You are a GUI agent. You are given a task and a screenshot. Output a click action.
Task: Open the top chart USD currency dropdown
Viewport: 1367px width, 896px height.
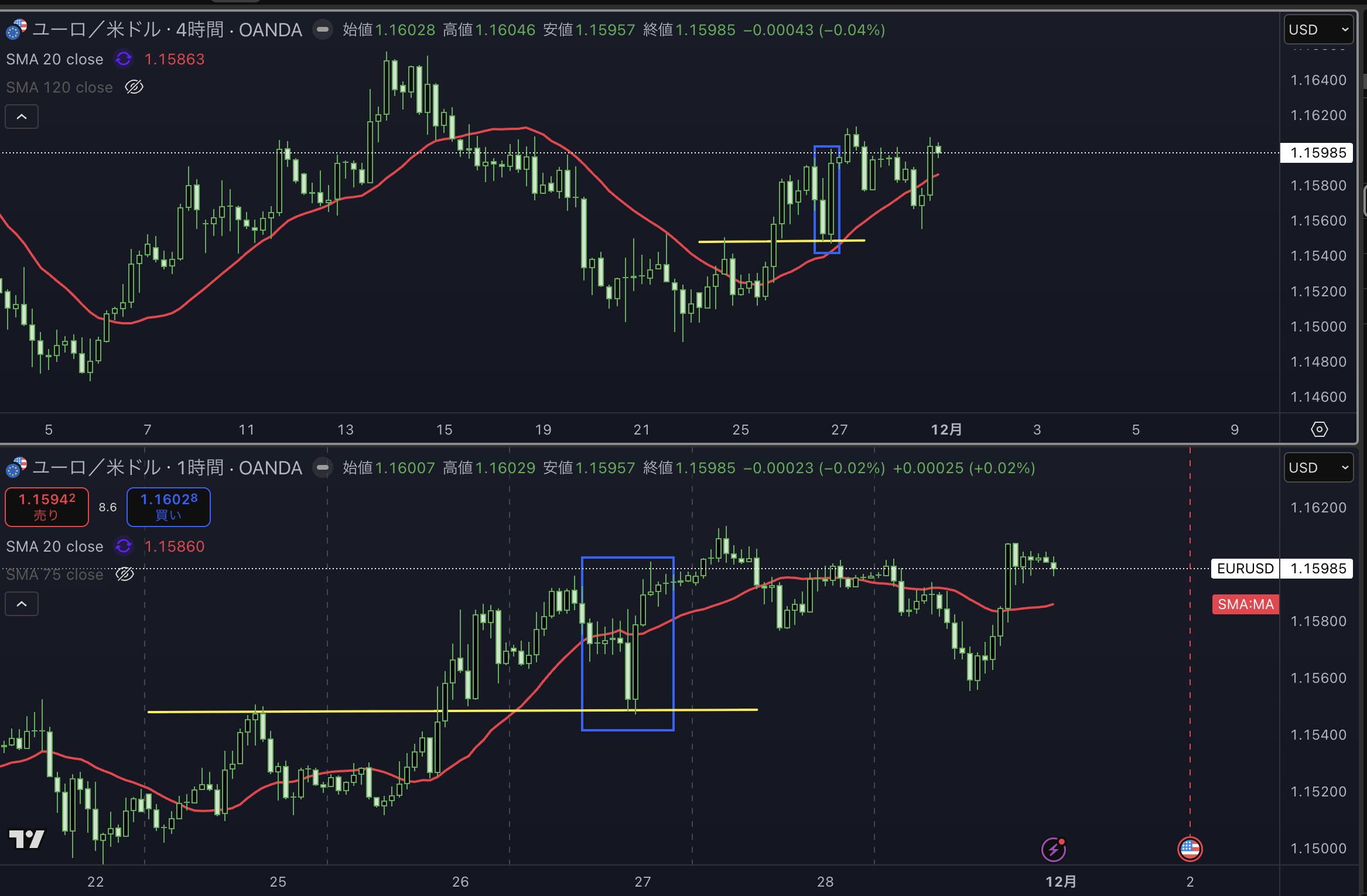[x=1318, y=30]
